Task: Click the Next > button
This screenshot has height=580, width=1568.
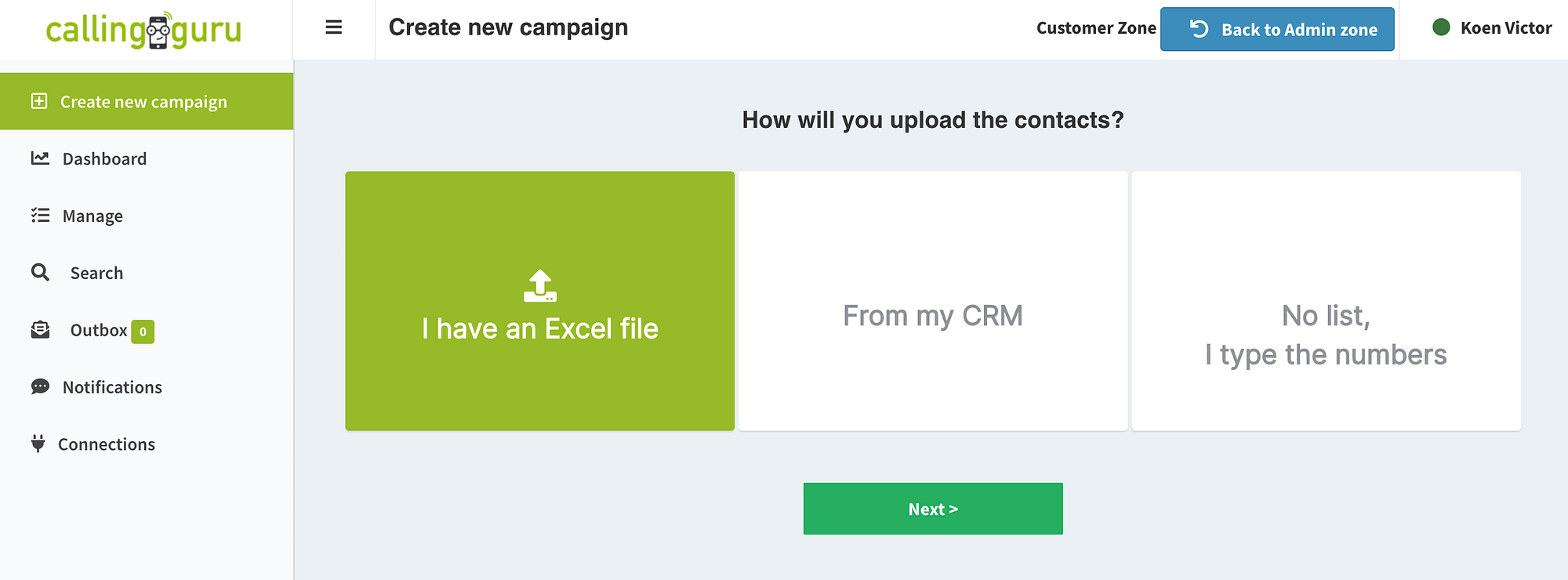Action: [x=933, y=509]
